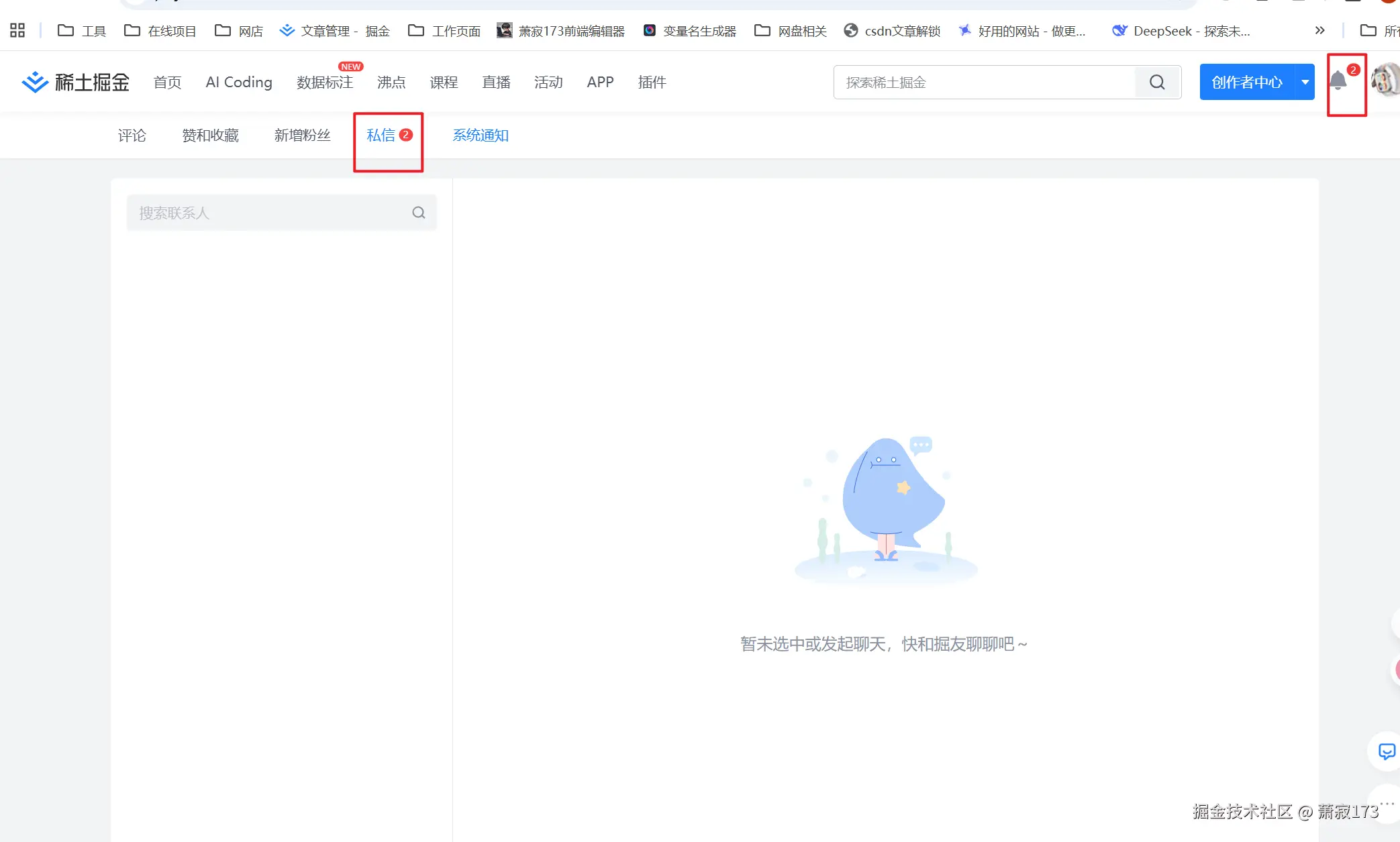
Task: Expand hidden bookmarks with the chevron
Action: (x=1319, y=30)
